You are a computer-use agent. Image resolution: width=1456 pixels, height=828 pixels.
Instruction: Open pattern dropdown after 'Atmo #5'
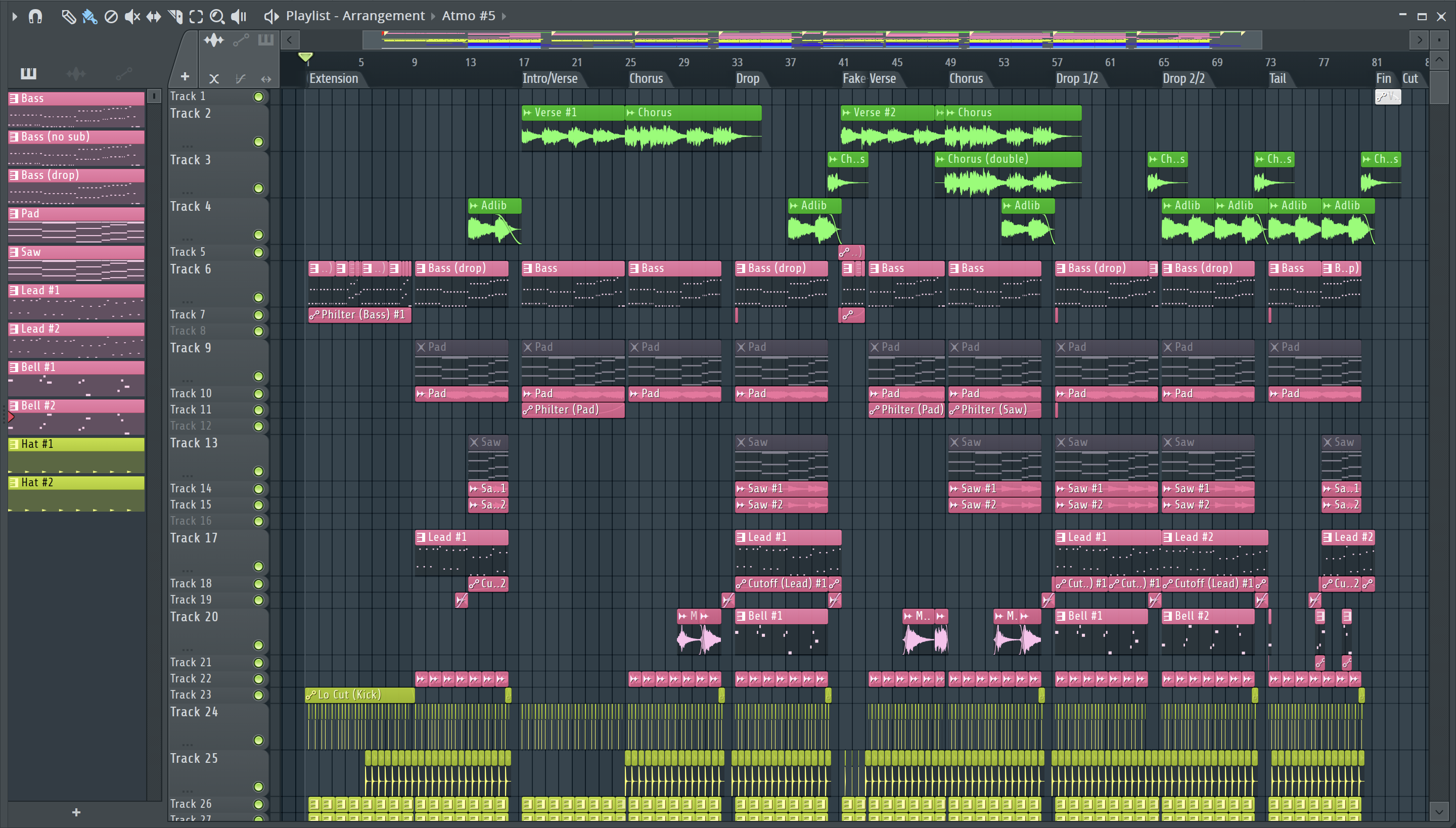click(504, 16)
